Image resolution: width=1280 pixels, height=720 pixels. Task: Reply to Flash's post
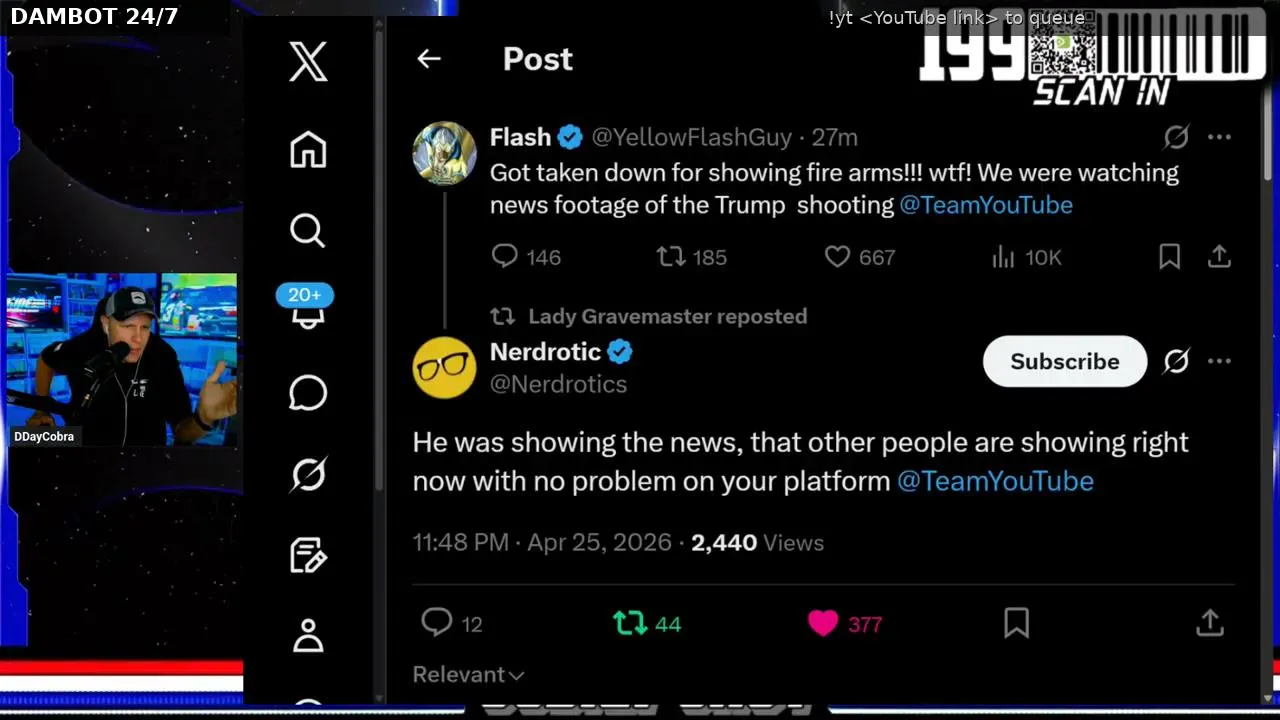[505, 257]
